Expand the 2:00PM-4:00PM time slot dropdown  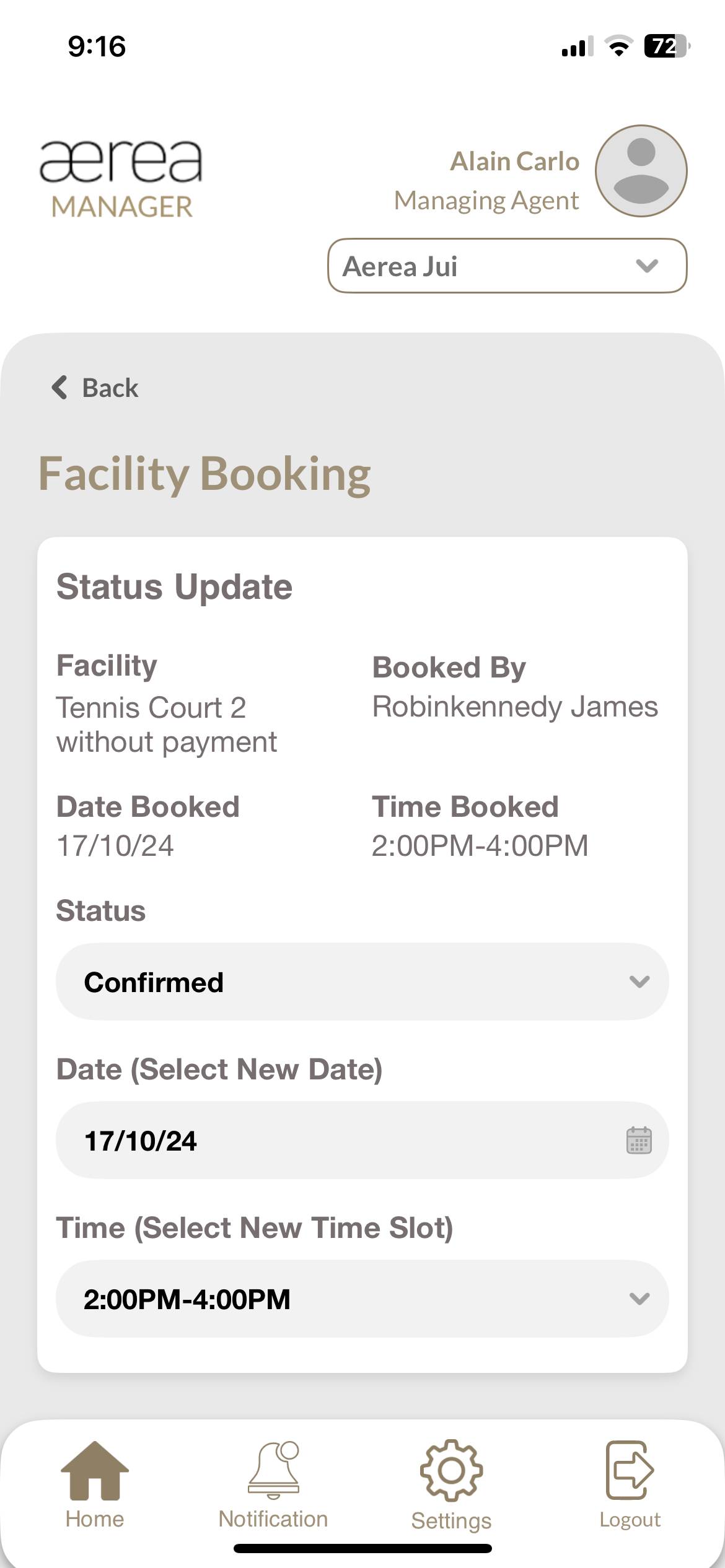pyautogui.click(x=362, y=1299)
